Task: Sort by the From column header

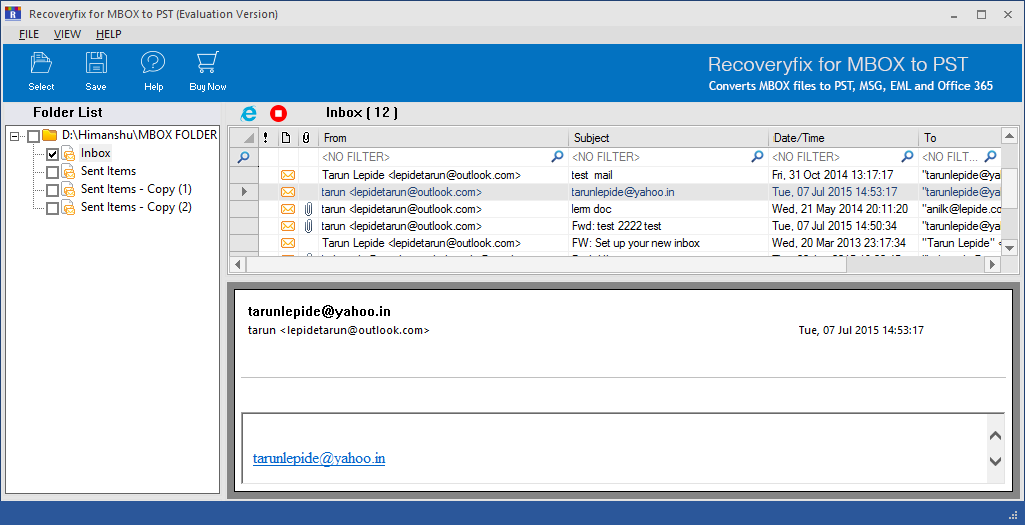Action: 443,138
